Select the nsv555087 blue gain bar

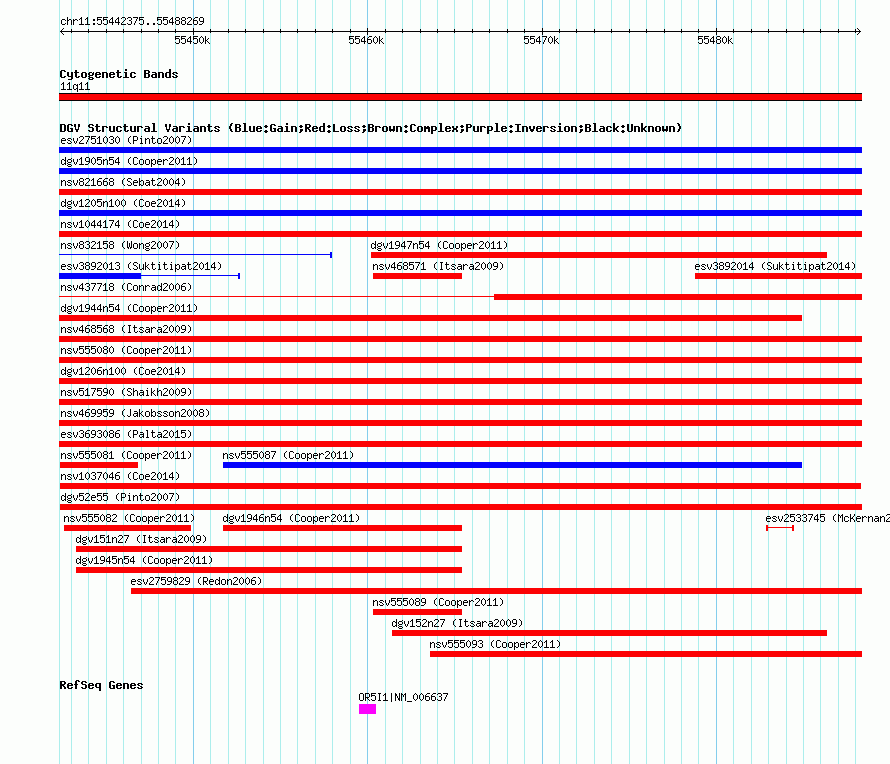(x=512, y=465)
